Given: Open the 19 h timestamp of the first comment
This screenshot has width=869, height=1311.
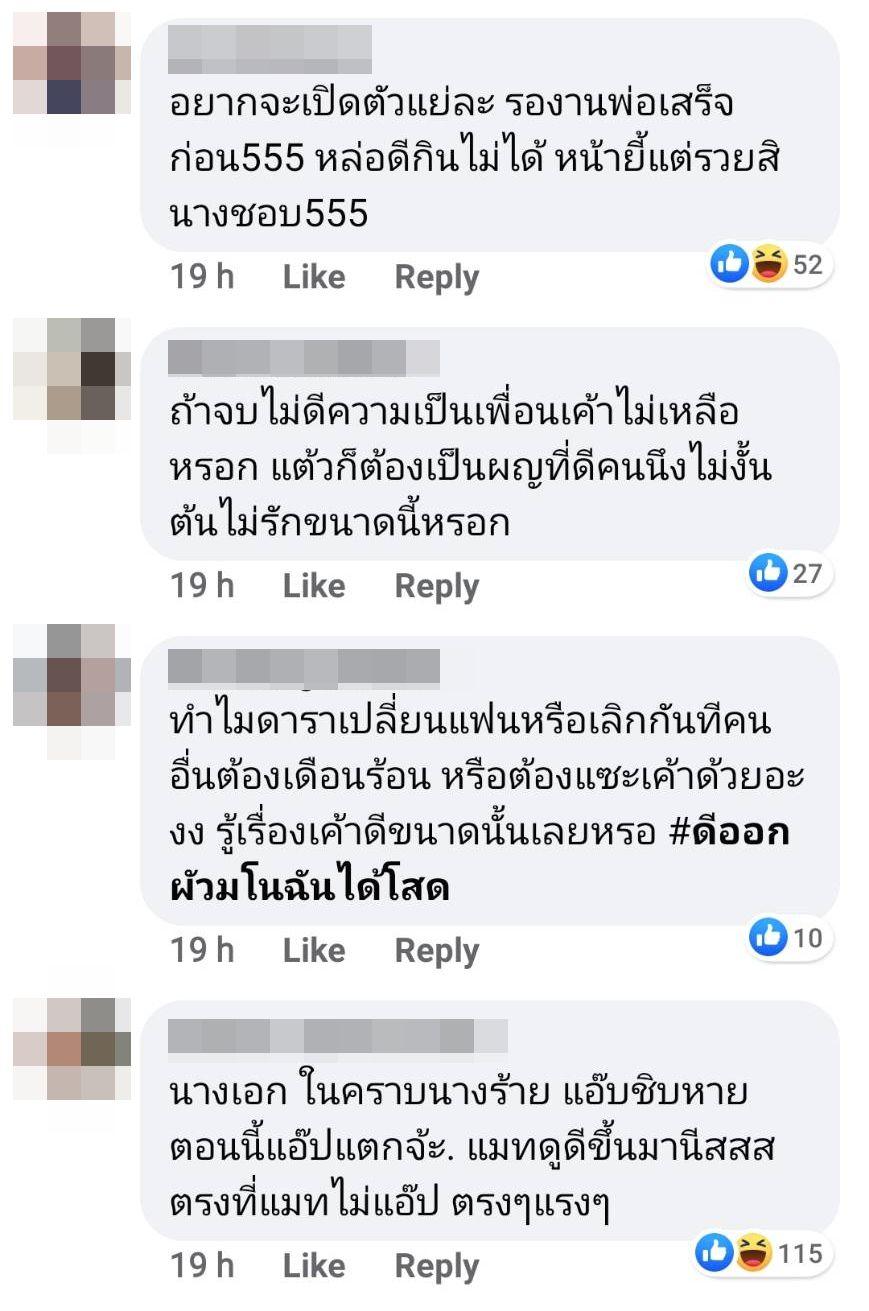Looking at the screenshot, I should point(202,277).
